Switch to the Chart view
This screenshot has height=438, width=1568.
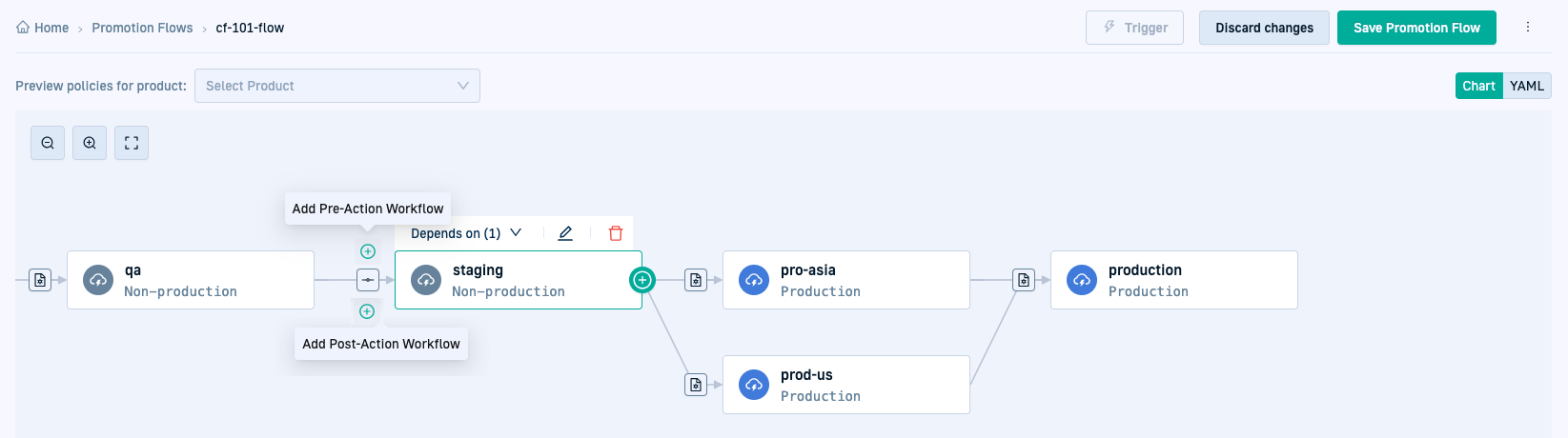pos(1478,86)
